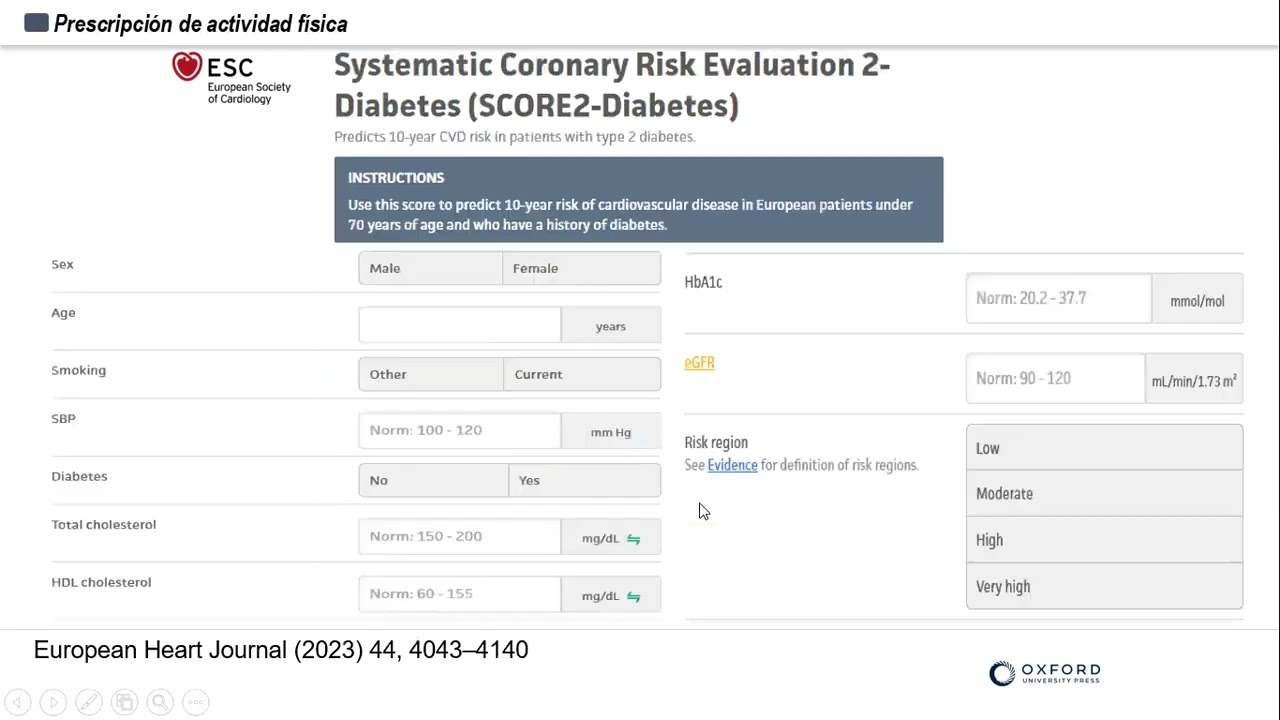1280x720 pixels.
Task: Open more slideshow options menu
Action: click(x=196, y=702)
